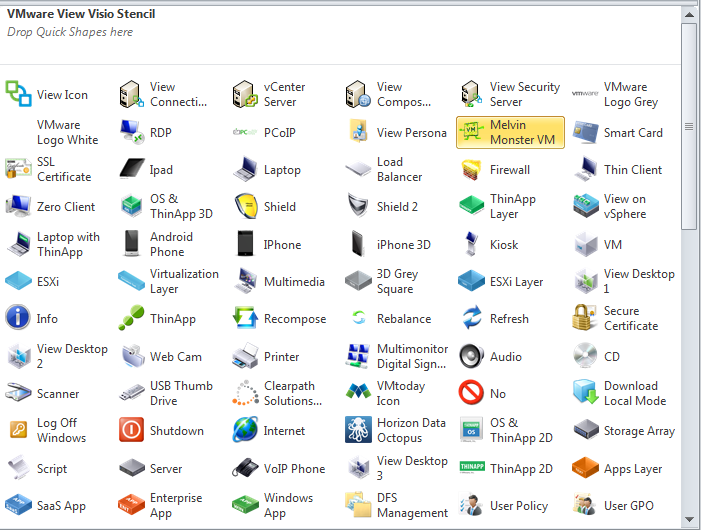Click the vertical scrollbar thumb
Image resolution: width=701 pixels, height=530 pixels.
coord(689,126)
